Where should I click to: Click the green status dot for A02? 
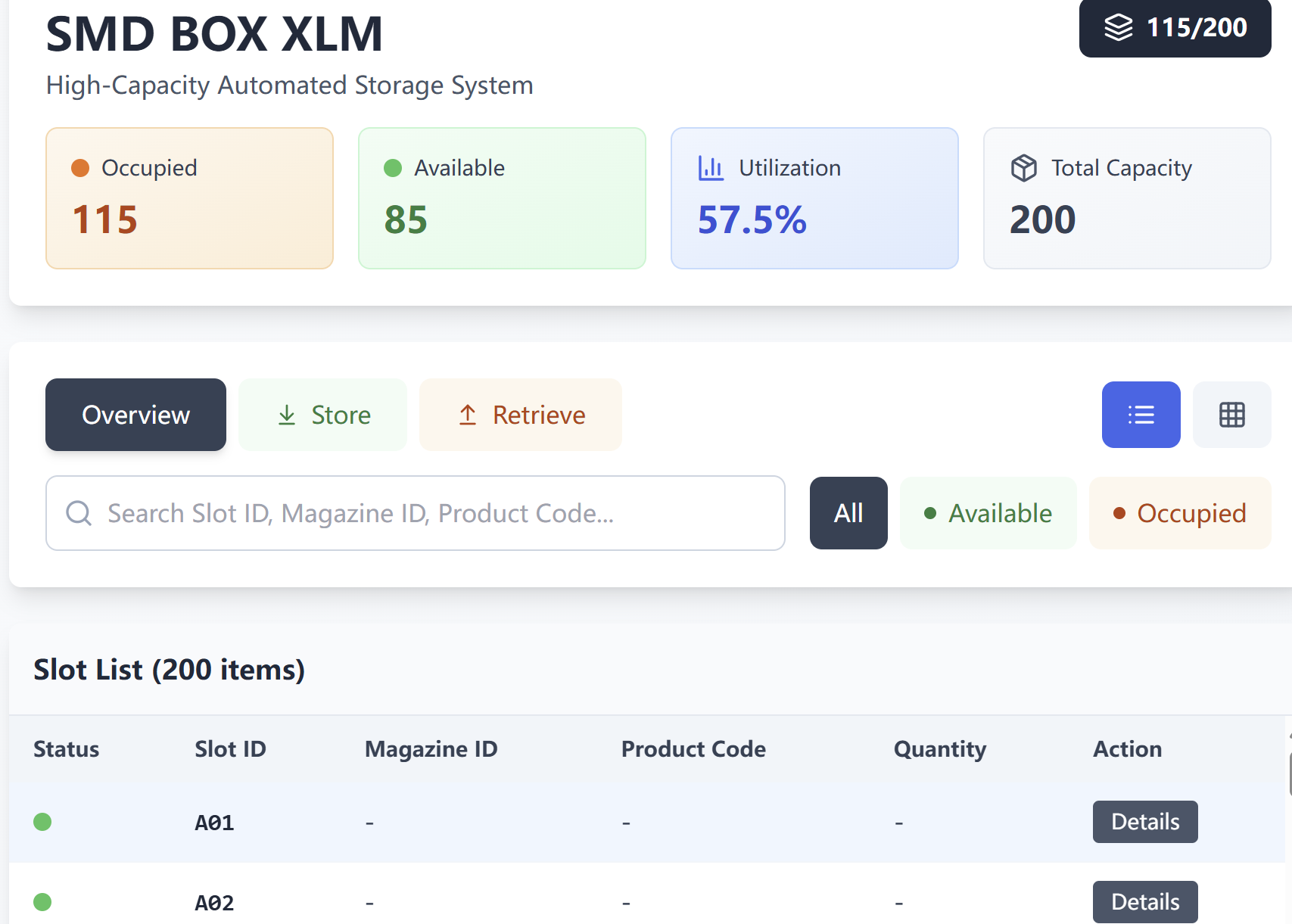pyautogui.click(x=42, y=902)
